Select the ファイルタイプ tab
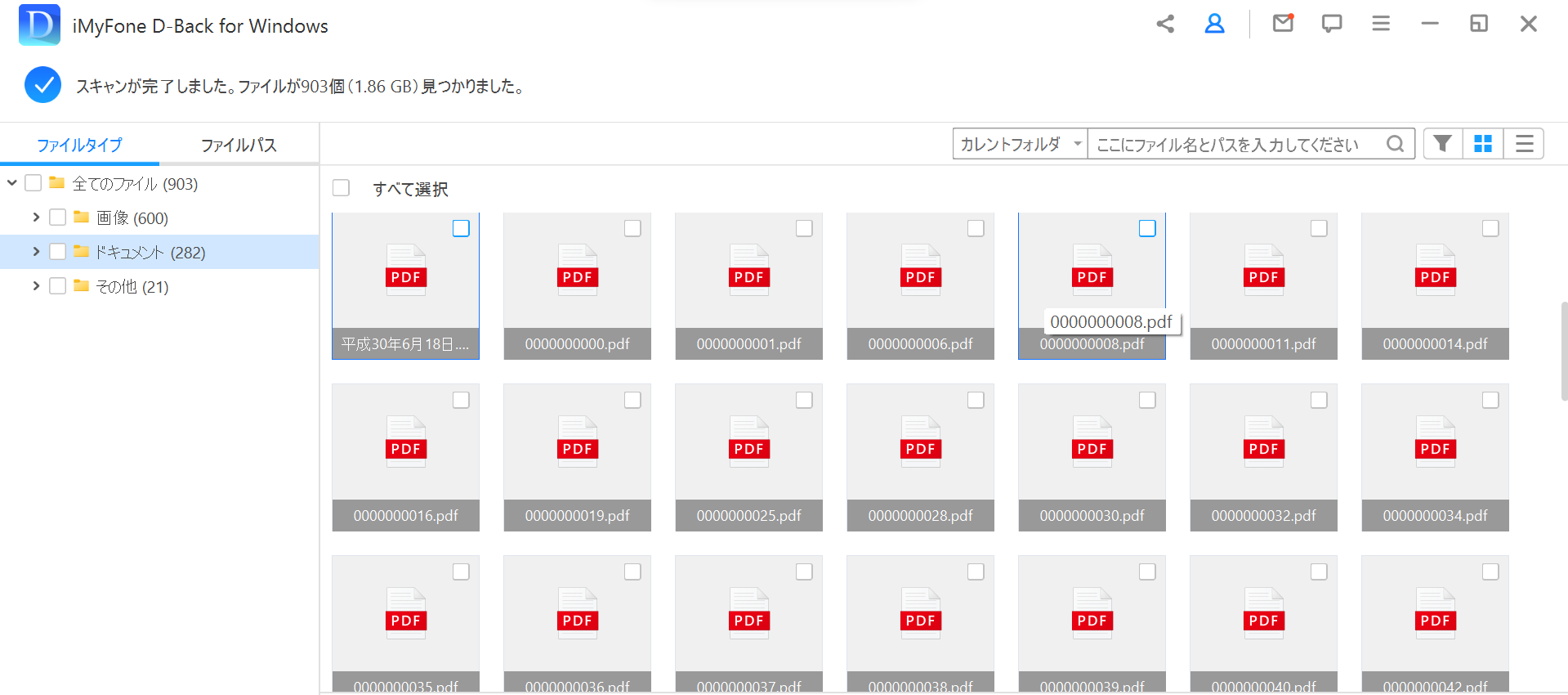The height and width of the screenshot is (695, 1568). (x=79, y=145)
